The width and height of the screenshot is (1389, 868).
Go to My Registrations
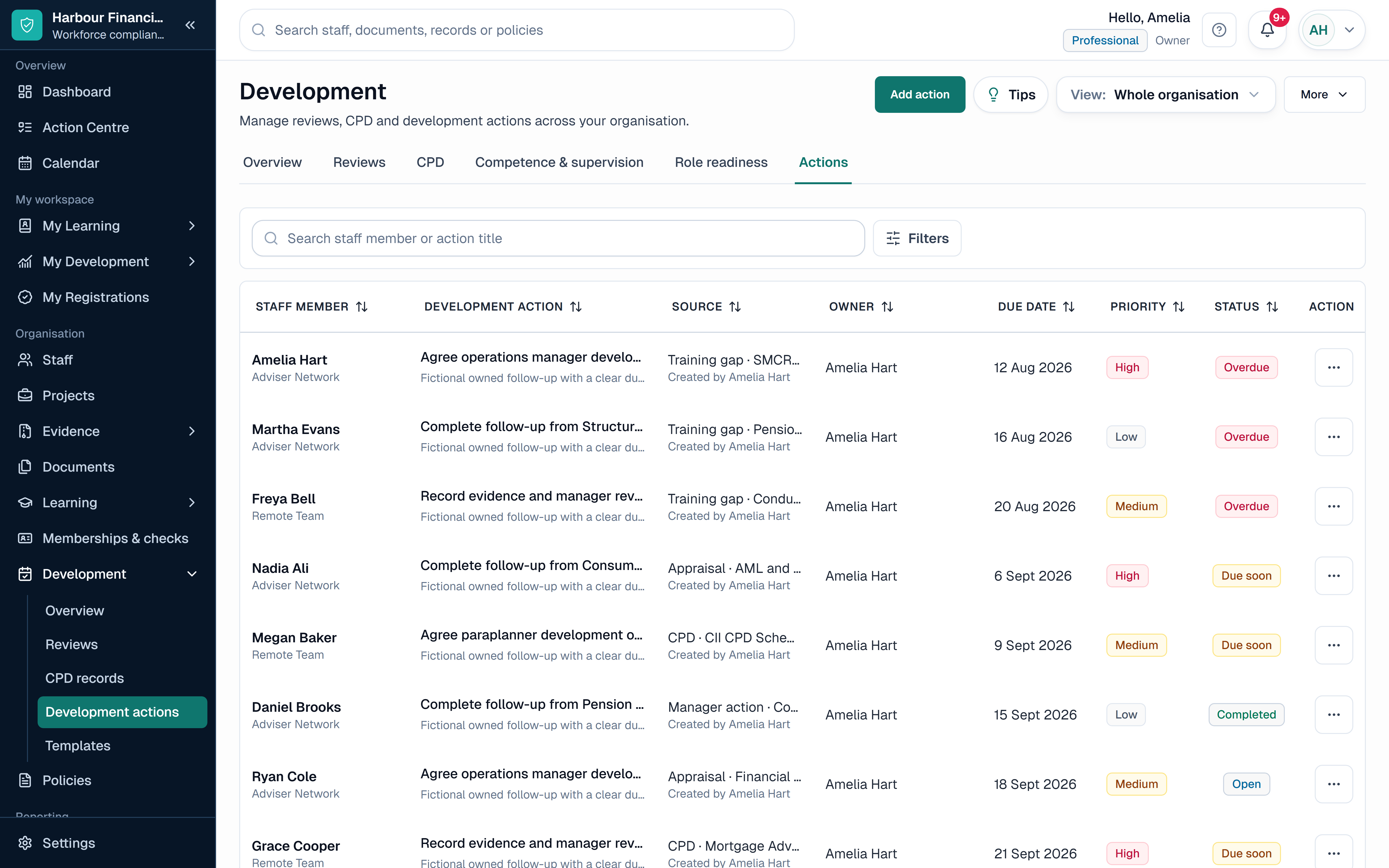(108, 297)
